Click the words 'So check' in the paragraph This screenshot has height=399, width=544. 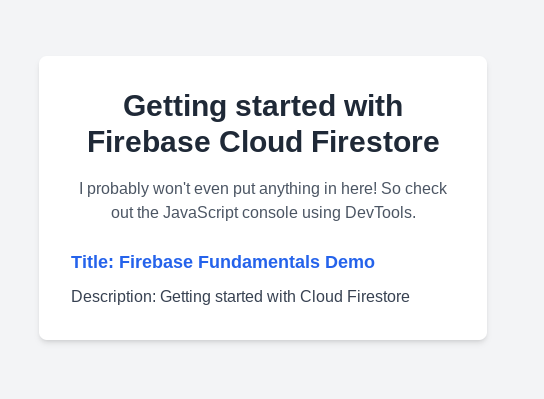[414, 189]
